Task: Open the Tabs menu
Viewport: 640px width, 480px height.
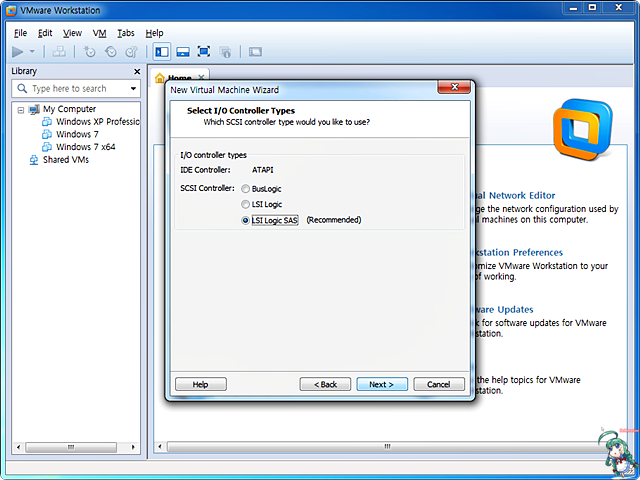Action: 126,33
